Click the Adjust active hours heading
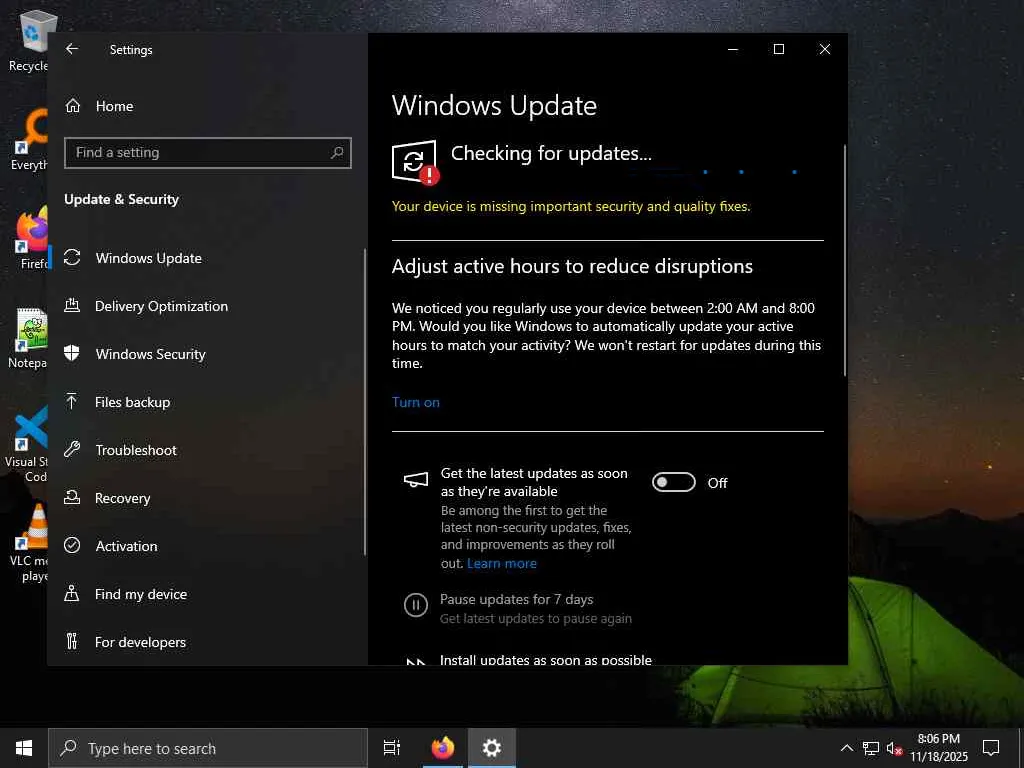 (x=572, y=266)
